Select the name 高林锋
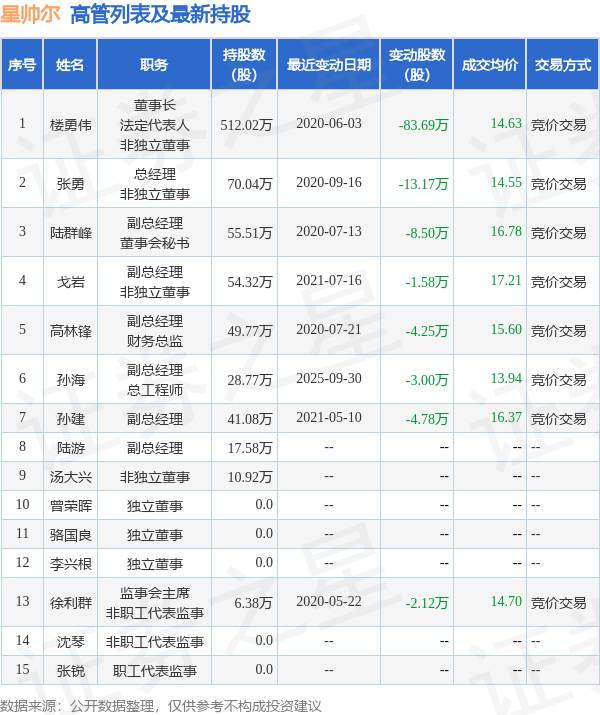600x715 pixels. 71,331
